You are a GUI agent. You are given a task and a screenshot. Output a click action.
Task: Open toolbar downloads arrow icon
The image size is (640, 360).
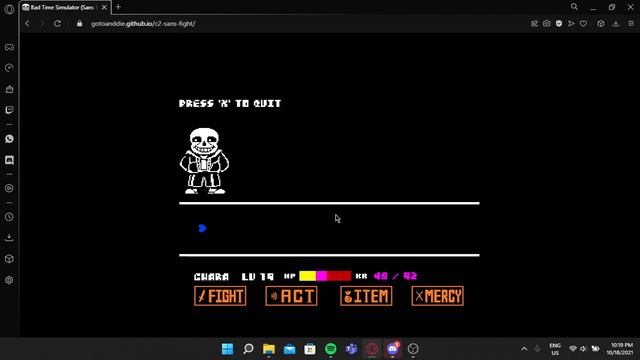tap(616, 24)
